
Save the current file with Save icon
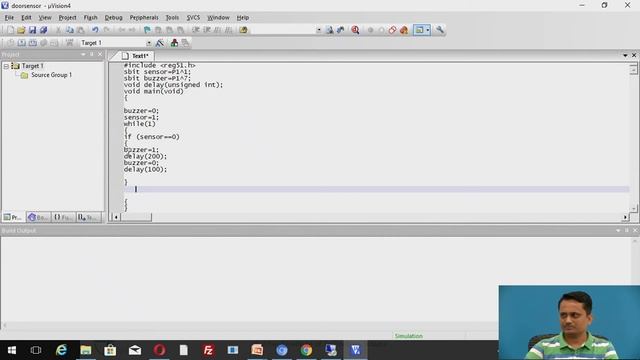click(32, 30)
